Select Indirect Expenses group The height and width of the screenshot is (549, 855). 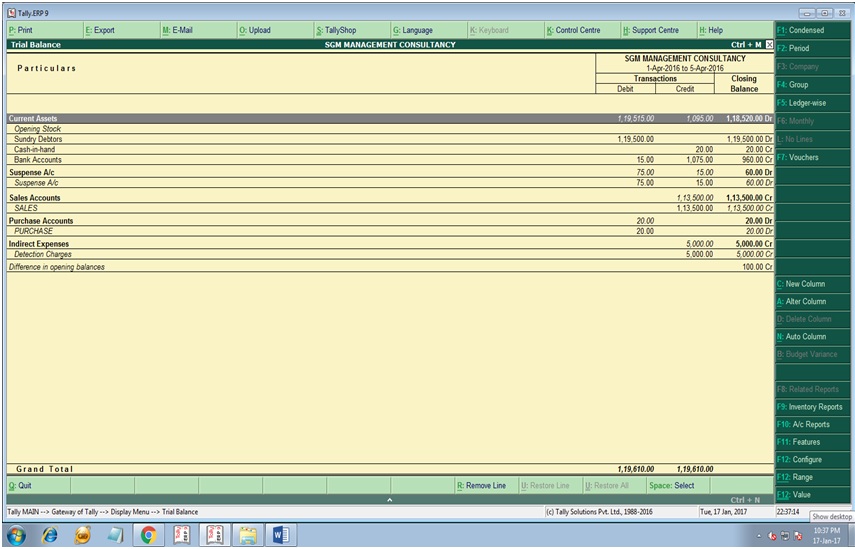coord(390,244)
